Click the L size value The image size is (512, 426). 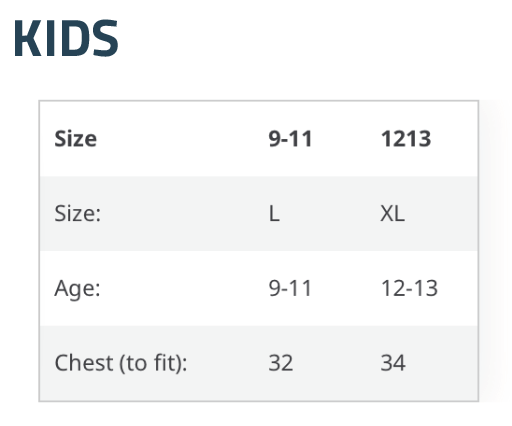(x=274, y=213)
